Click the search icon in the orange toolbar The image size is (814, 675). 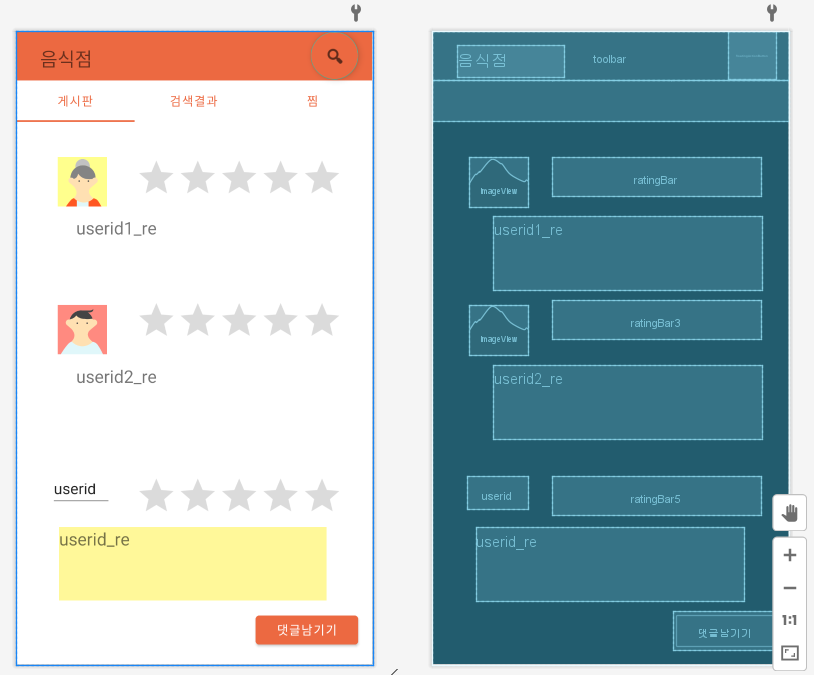pos(334,56)
